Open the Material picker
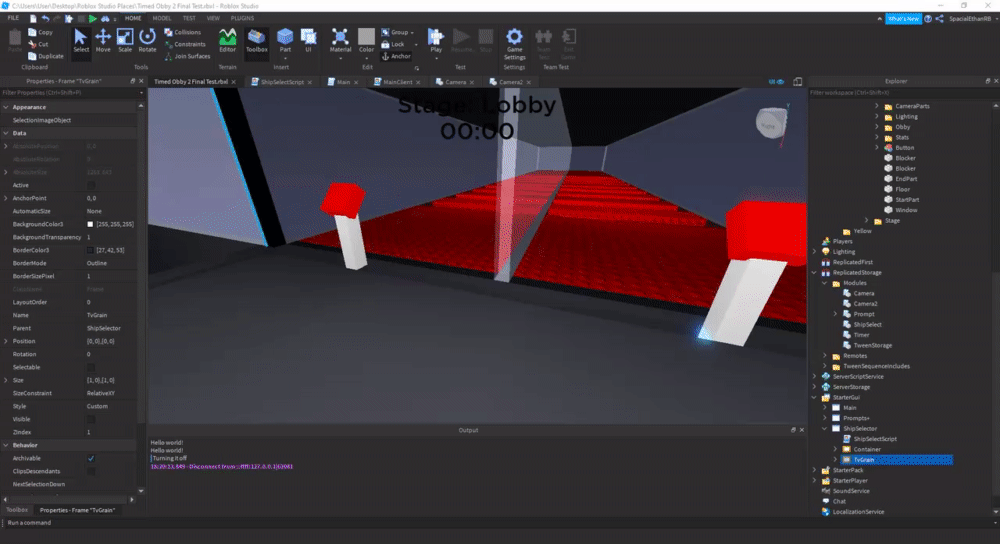Image resolution: width=1000 pixels, height=544 pixels. [x=340, y=43]
